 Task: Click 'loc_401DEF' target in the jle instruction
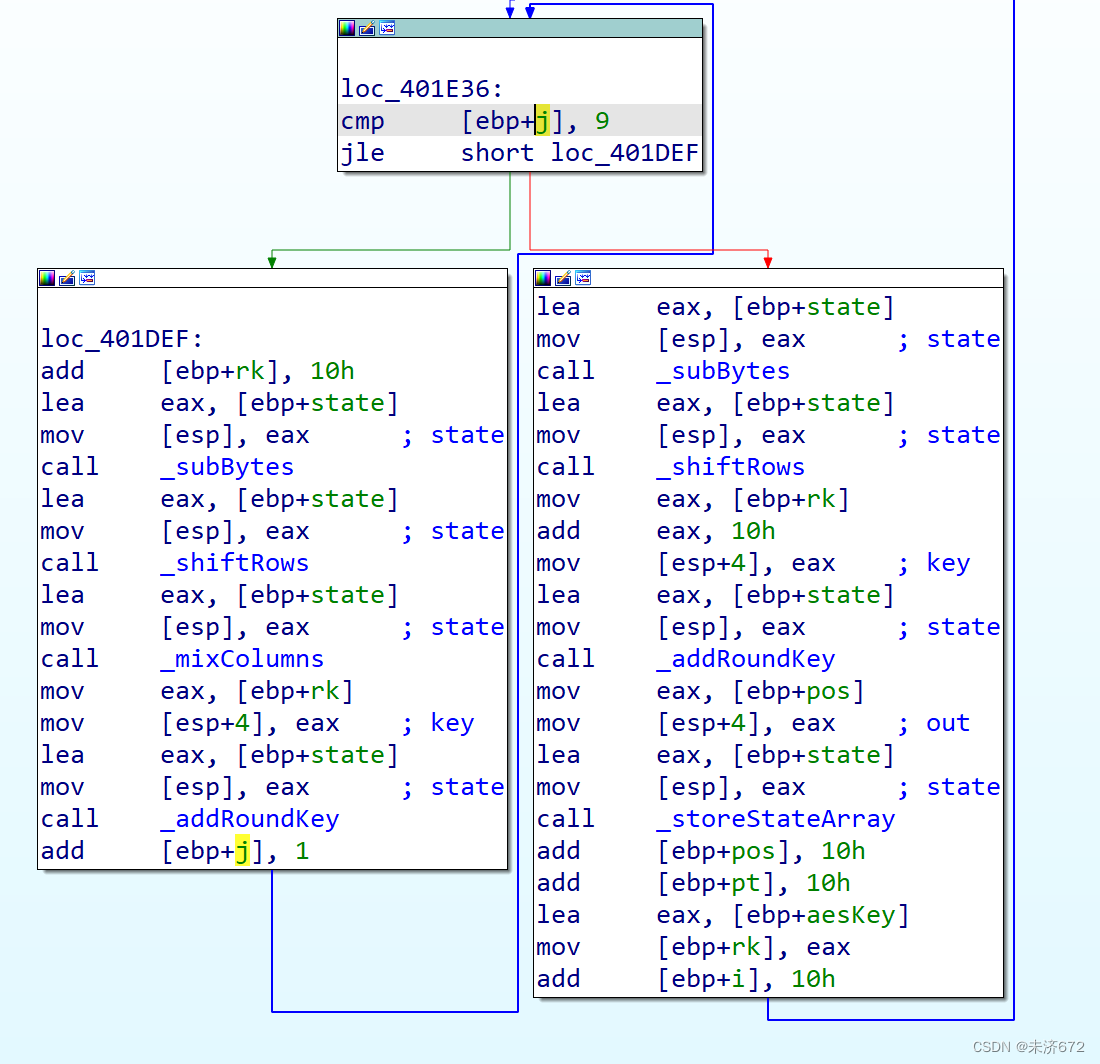(x=624, y=153)
